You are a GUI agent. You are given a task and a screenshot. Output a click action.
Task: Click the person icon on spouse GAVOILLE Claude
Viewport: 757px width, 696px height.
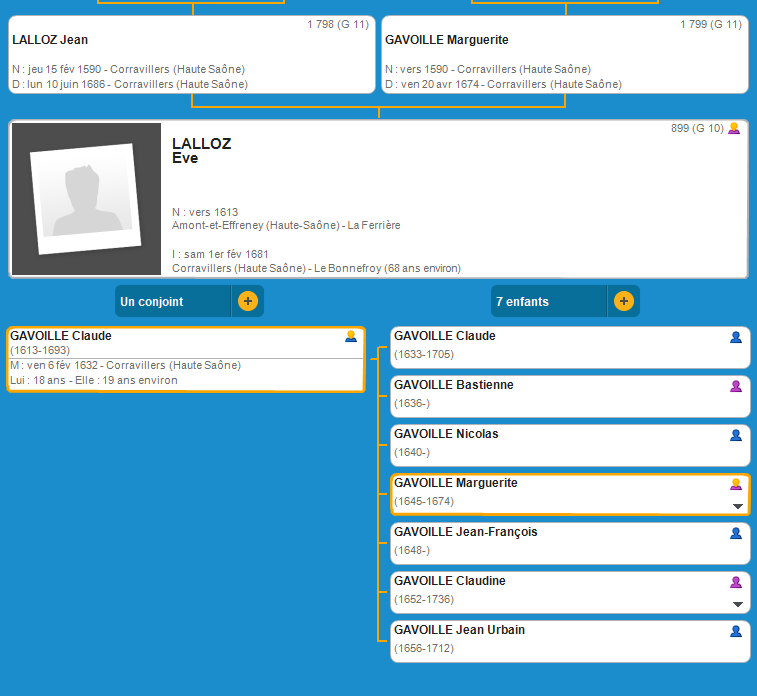(x=351, y=336)
